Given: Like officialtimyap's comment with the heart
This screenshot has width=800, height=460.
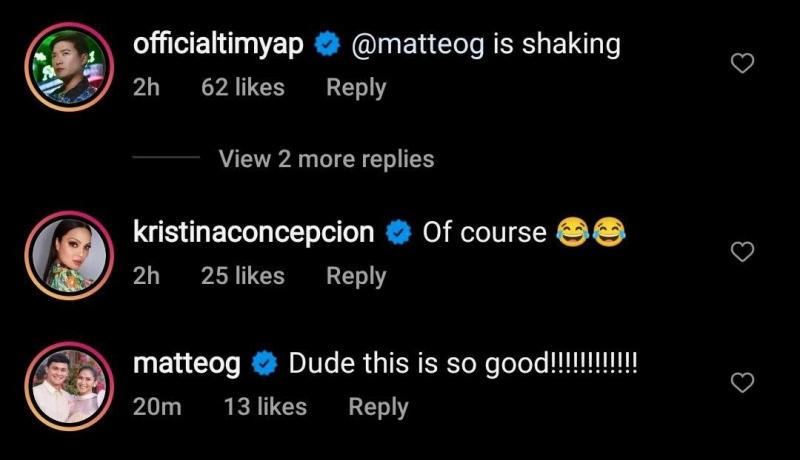Looking at the screenshot, I should point(742,64).
